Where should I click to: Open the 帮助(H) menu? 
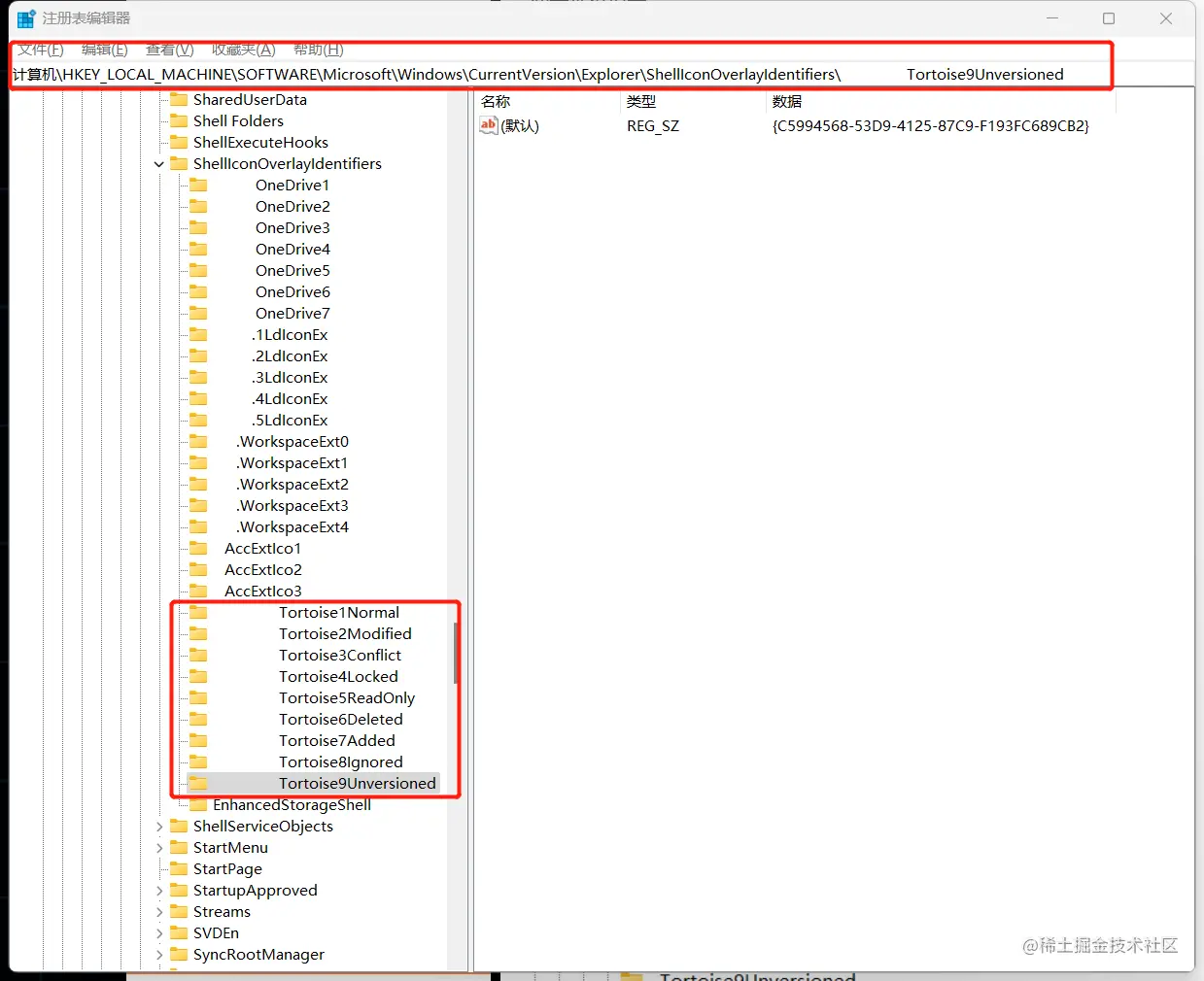[x=319, y=50]
